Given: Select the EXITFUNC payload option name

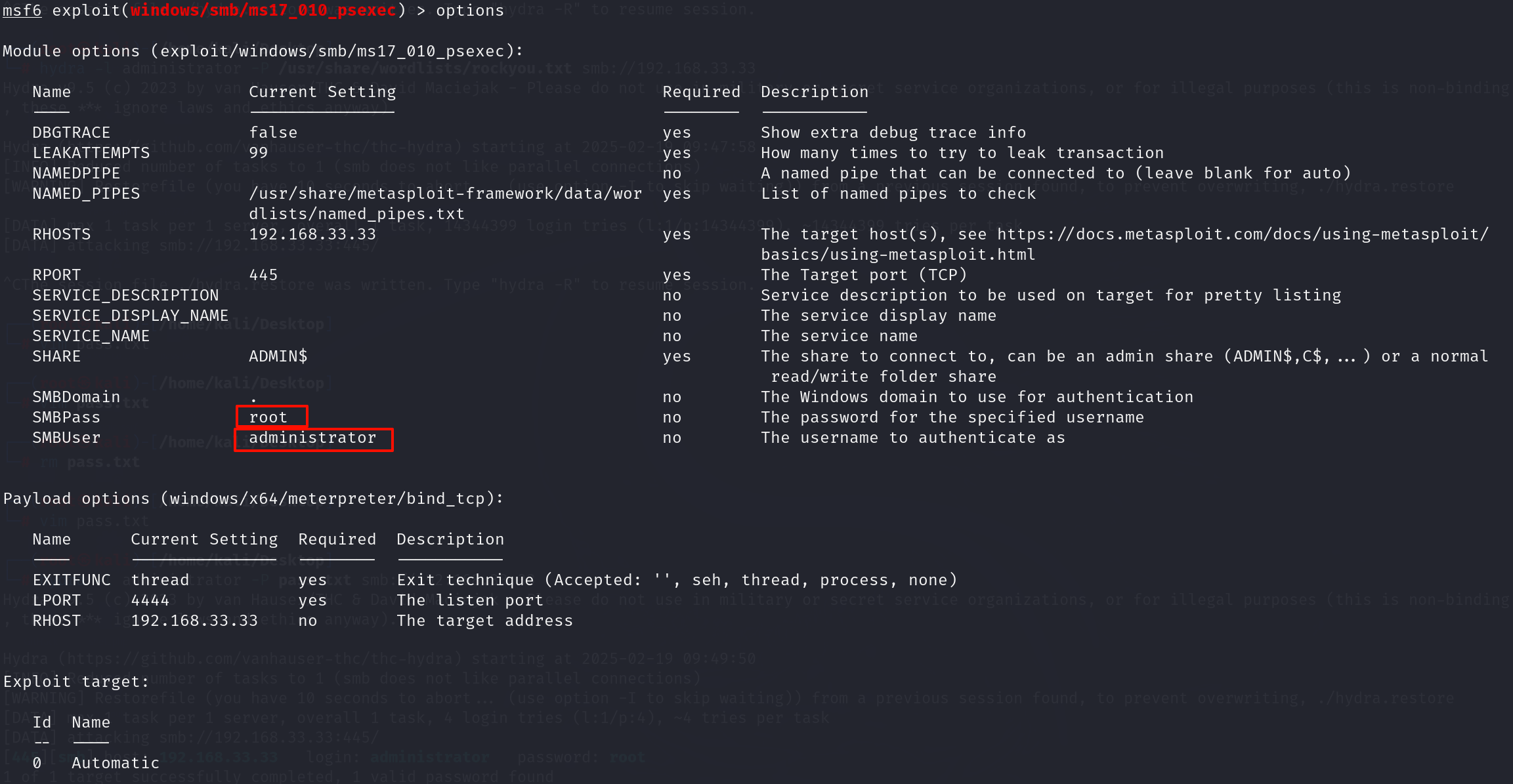Looking at the screenshot, I should tap(72, 580).
